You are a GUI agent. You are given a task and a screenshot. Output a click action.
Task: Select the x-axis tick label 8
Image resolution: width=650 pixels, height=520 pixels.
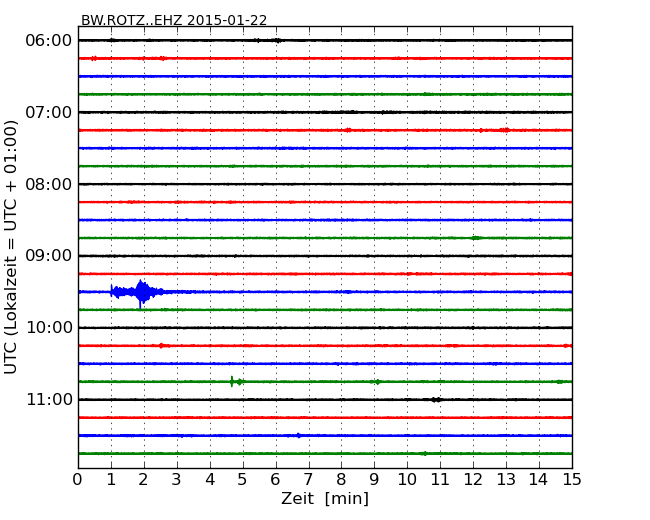(341, 480)
